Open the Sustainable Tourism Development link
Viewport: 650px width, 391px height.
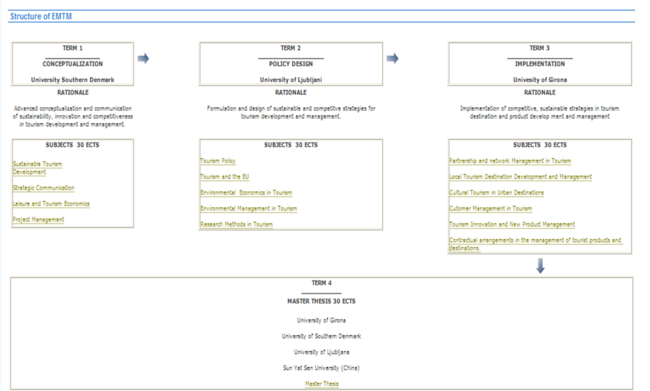(37, 168)
